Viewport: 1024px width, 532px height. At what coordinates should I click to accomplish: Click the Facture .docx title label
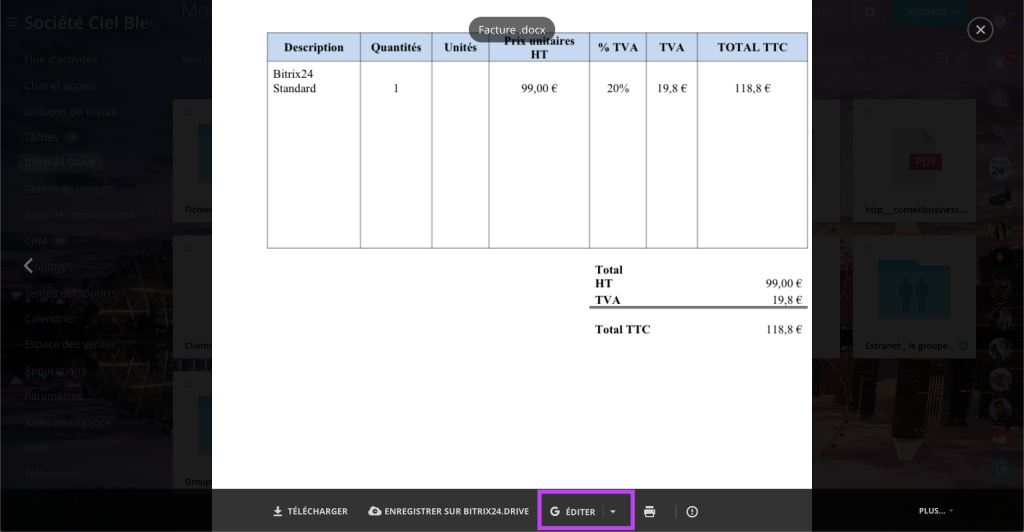(x=511, y=30)
